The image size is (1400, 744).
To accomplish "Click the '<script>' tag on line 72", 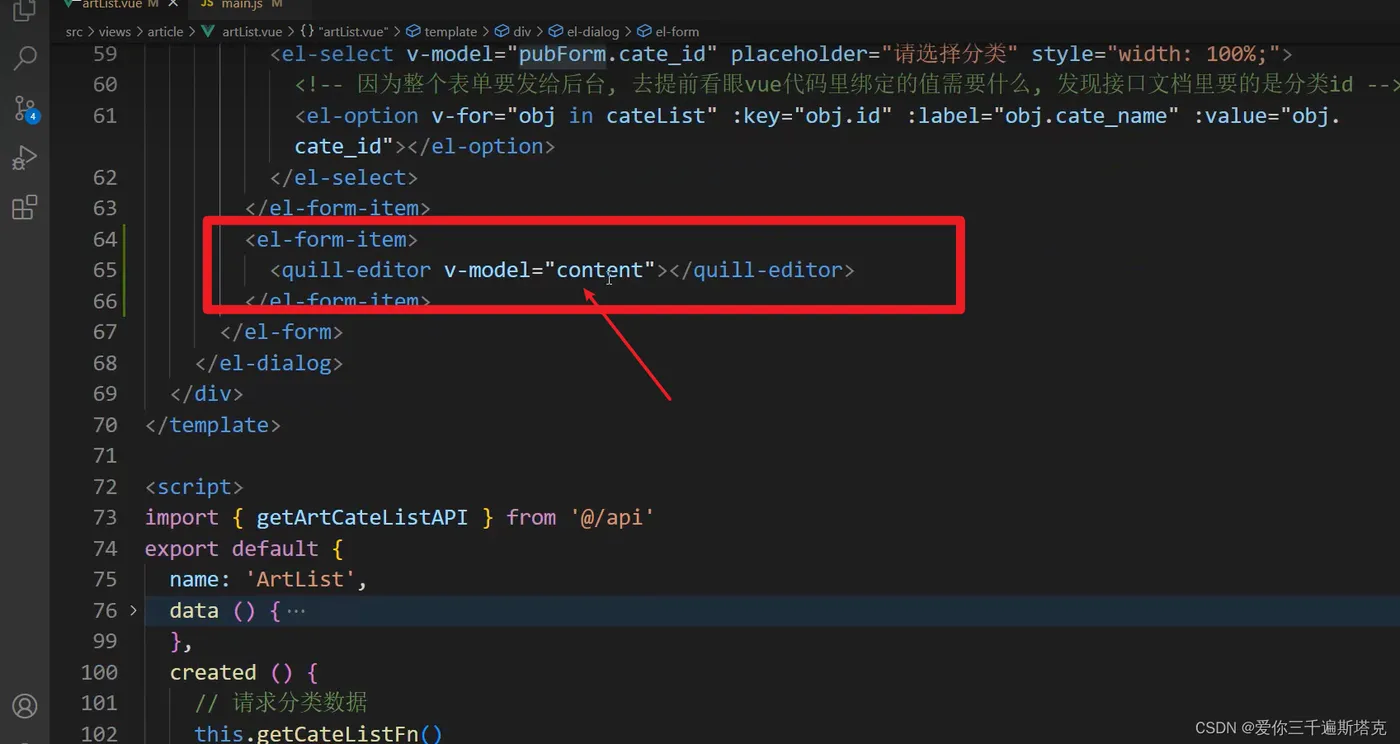I will [x=195, y=487].
